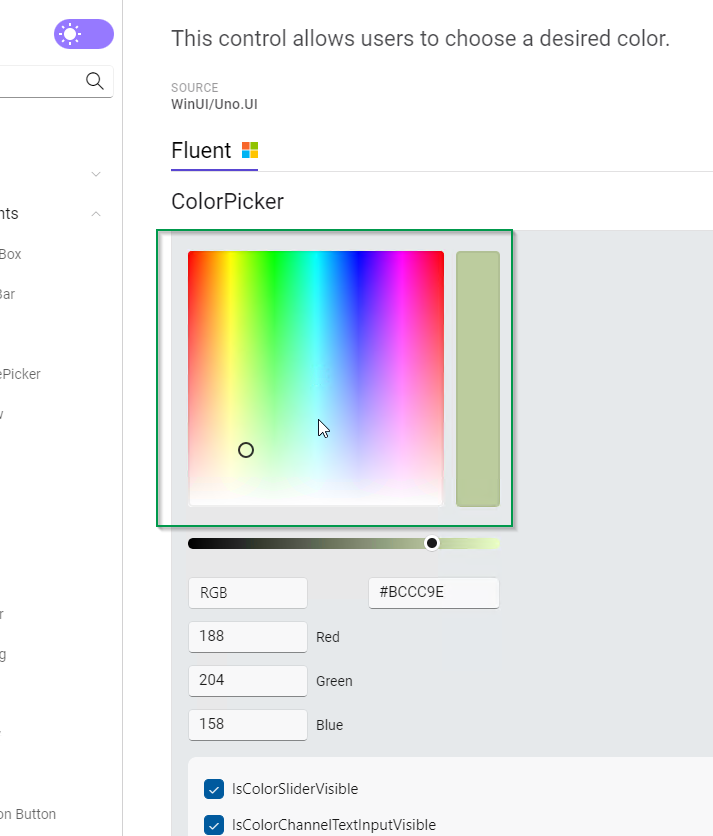The height and width of the screenshot is (836, 713).
Task: Click the green color preview swatch
Action: 477,377
